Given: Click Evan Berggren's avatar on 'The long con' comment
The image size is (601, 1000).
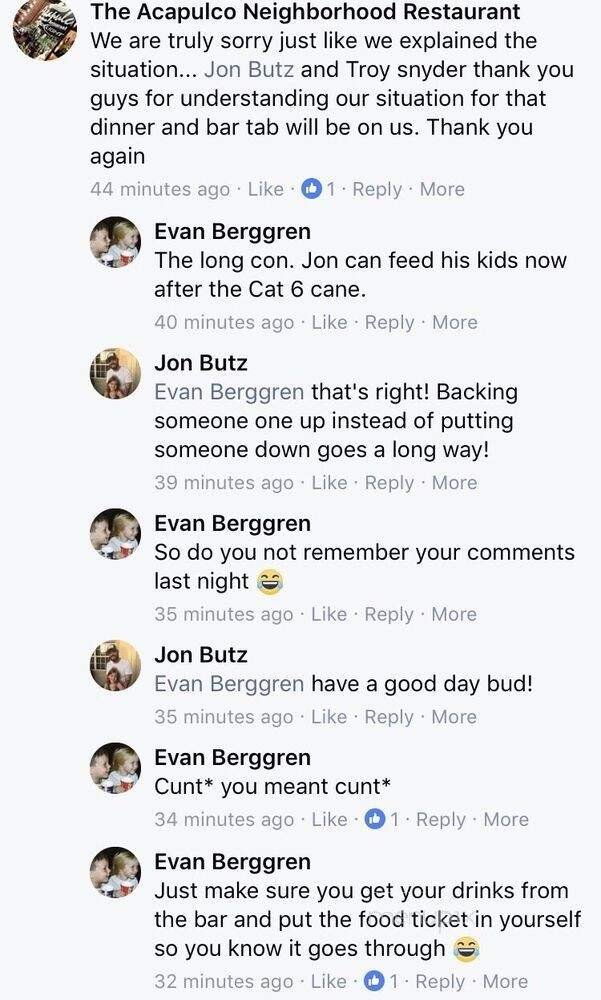Looking at the screenshot, I should pyautogui.click(x=115, y=242).
